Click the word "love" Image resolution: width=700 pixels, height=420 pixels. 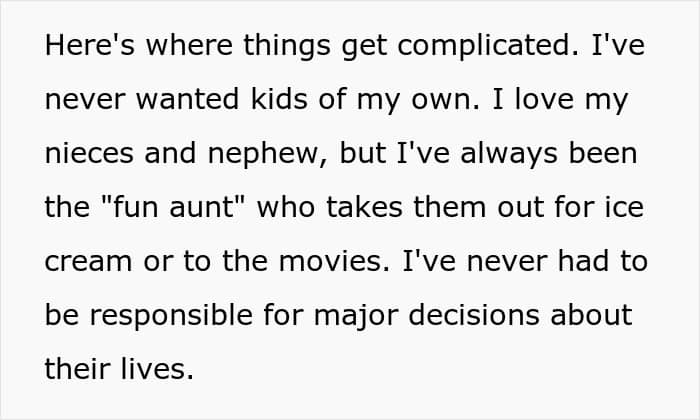point(544,99)
